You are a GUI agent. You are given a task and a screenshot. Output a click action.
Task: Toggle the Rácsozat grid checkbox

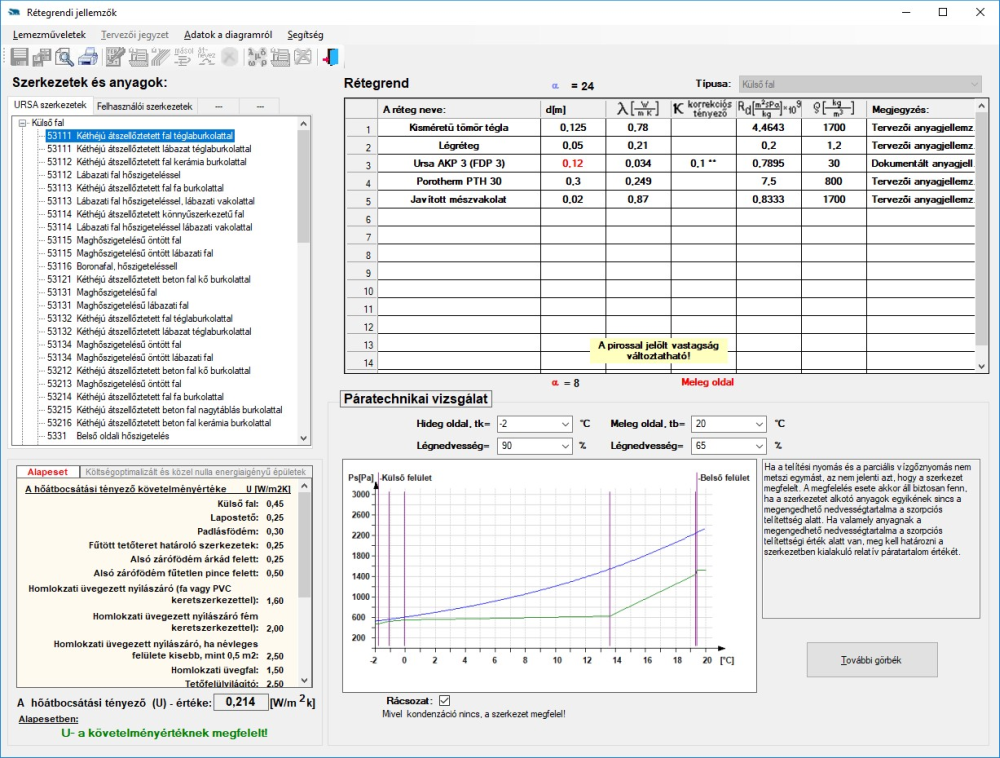coord(445,701)
